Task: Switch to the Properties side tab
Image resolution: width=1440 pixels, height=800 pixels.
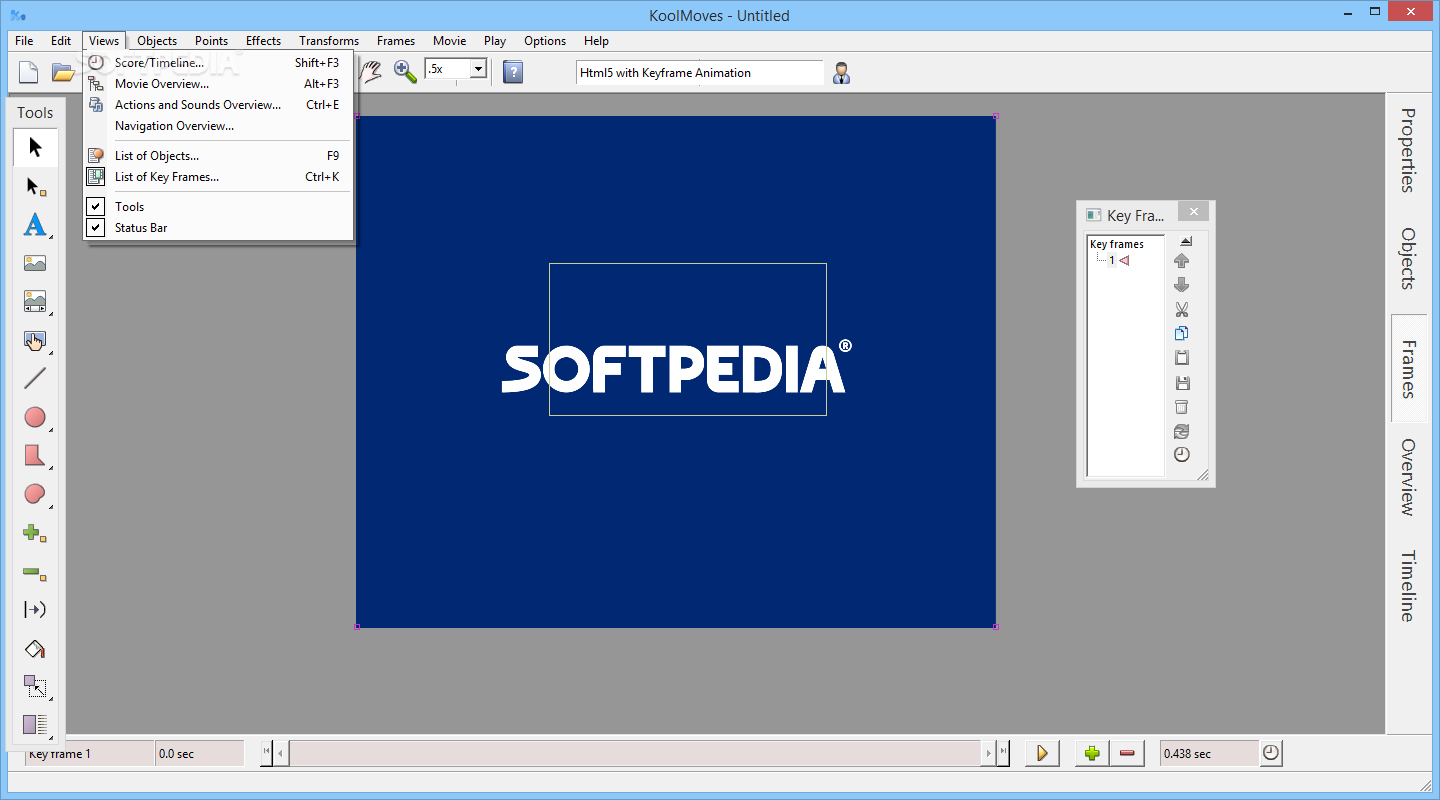Action: tap(1408, 150)
